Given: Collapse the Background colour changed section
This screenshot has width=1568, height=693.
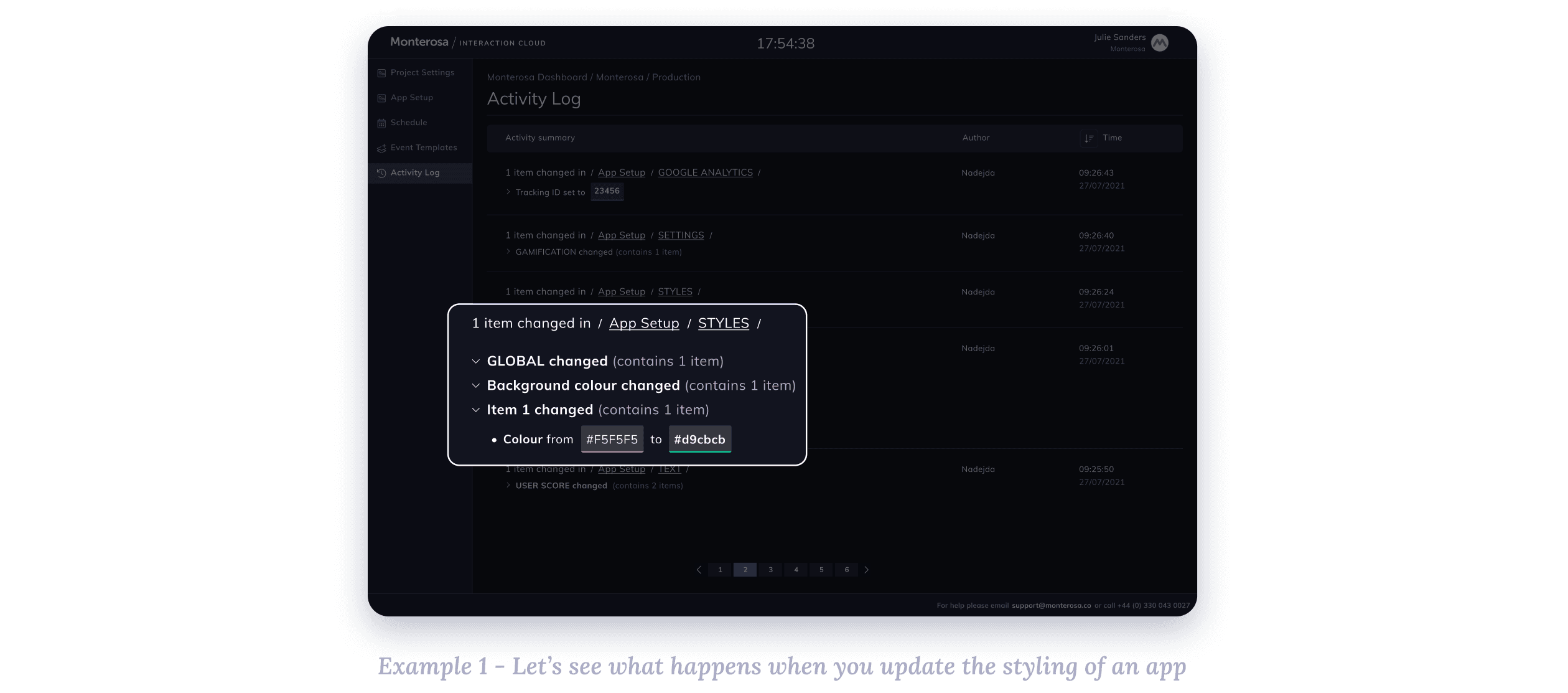Looking at the screenshot, I should pos(476,386).
